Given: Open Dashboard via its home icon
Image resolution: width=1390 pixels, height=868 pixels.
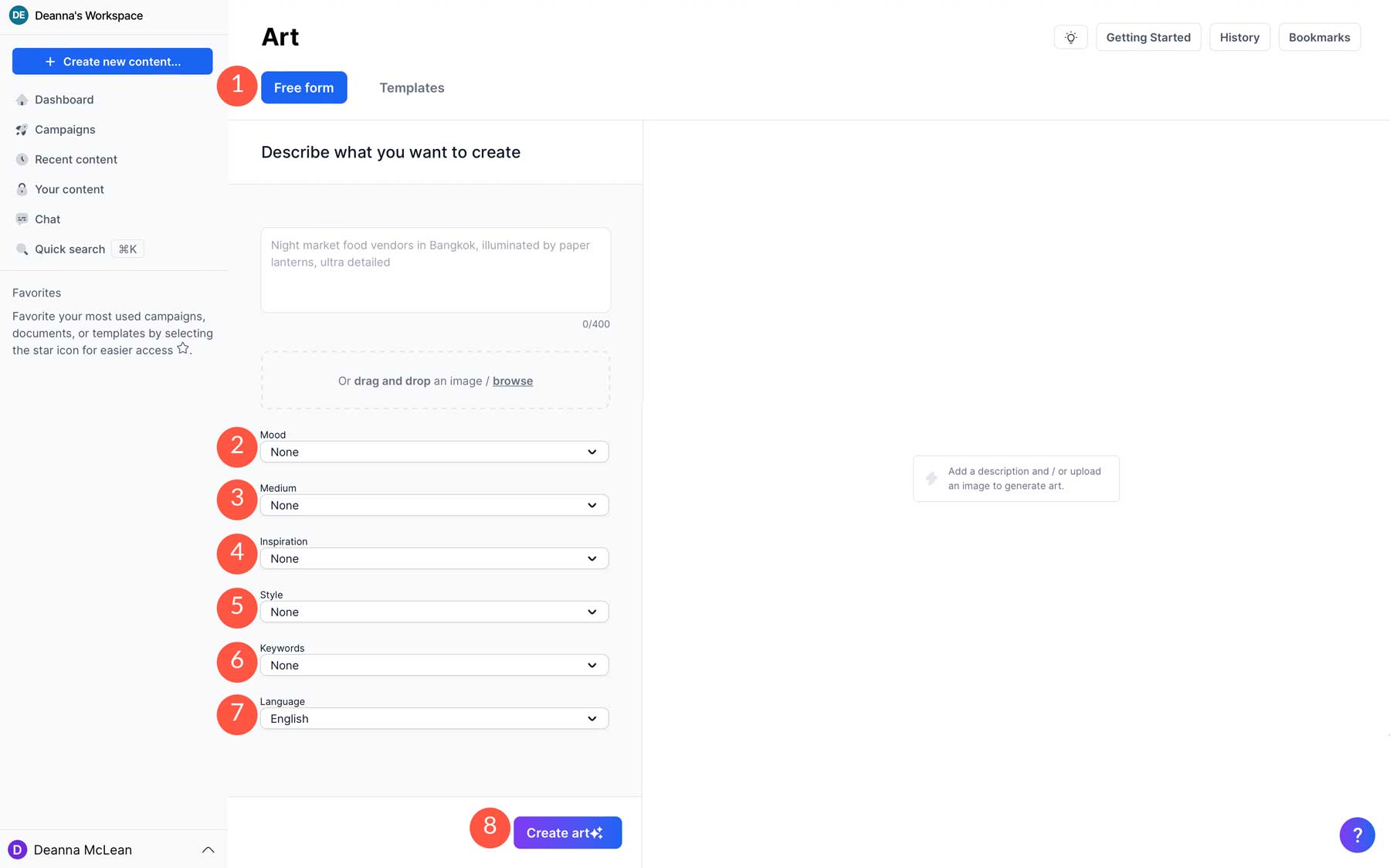Looking at the screenshot, I should [x=22, y=100].
